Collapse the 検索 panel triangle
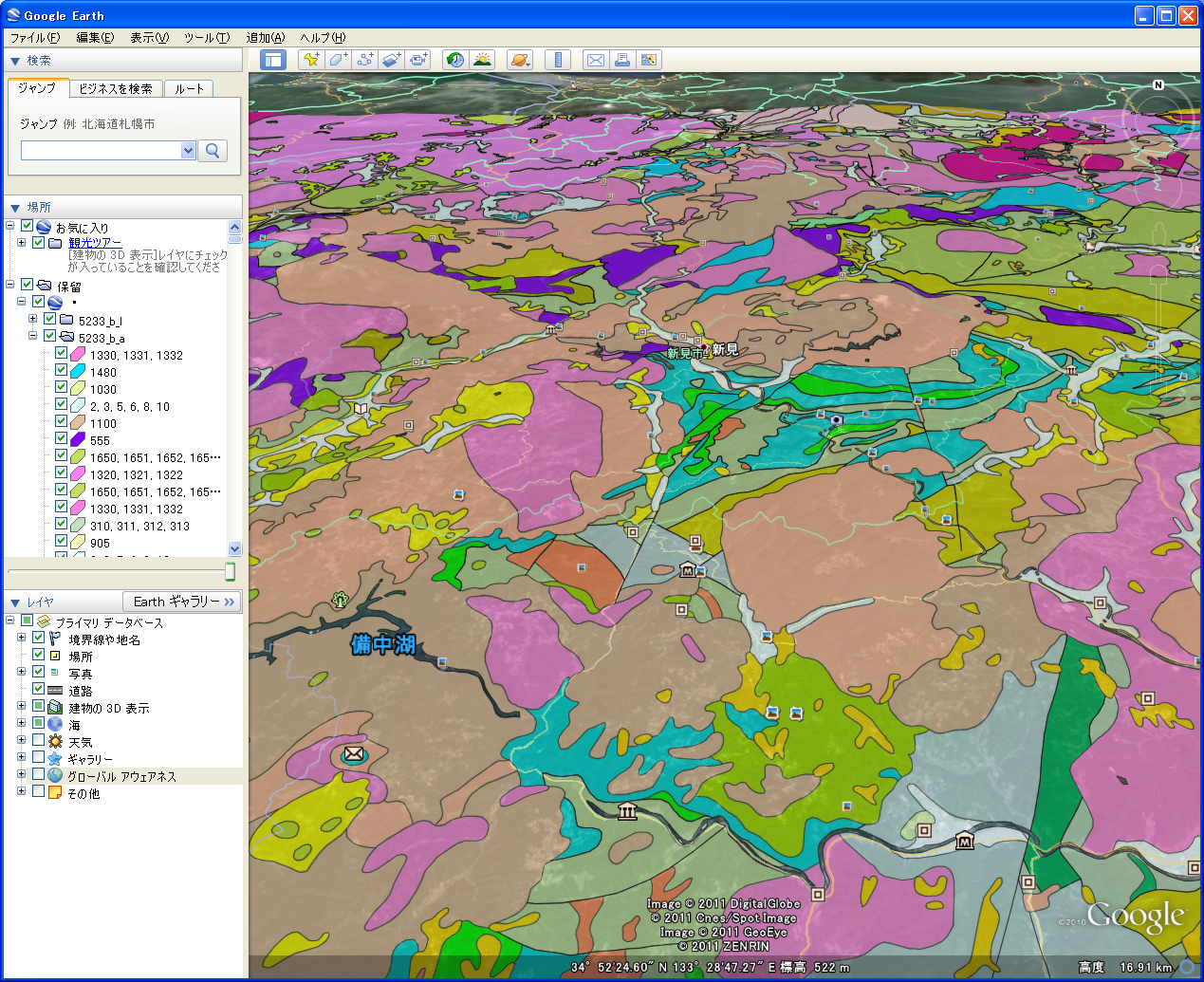1204x982 pixels. point(14,61)
